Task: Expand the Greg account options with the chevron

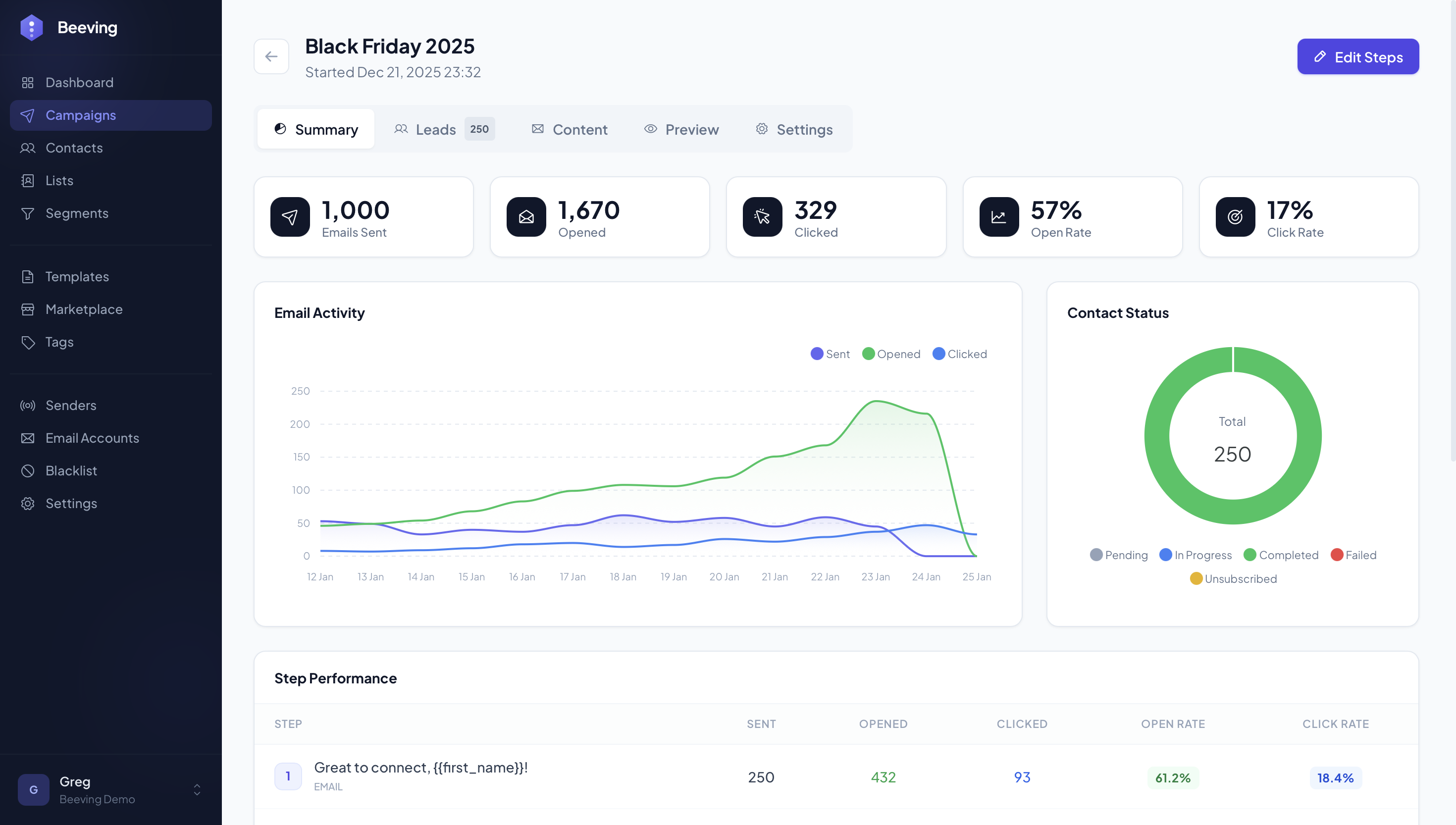Action: [x=197, y=789]
